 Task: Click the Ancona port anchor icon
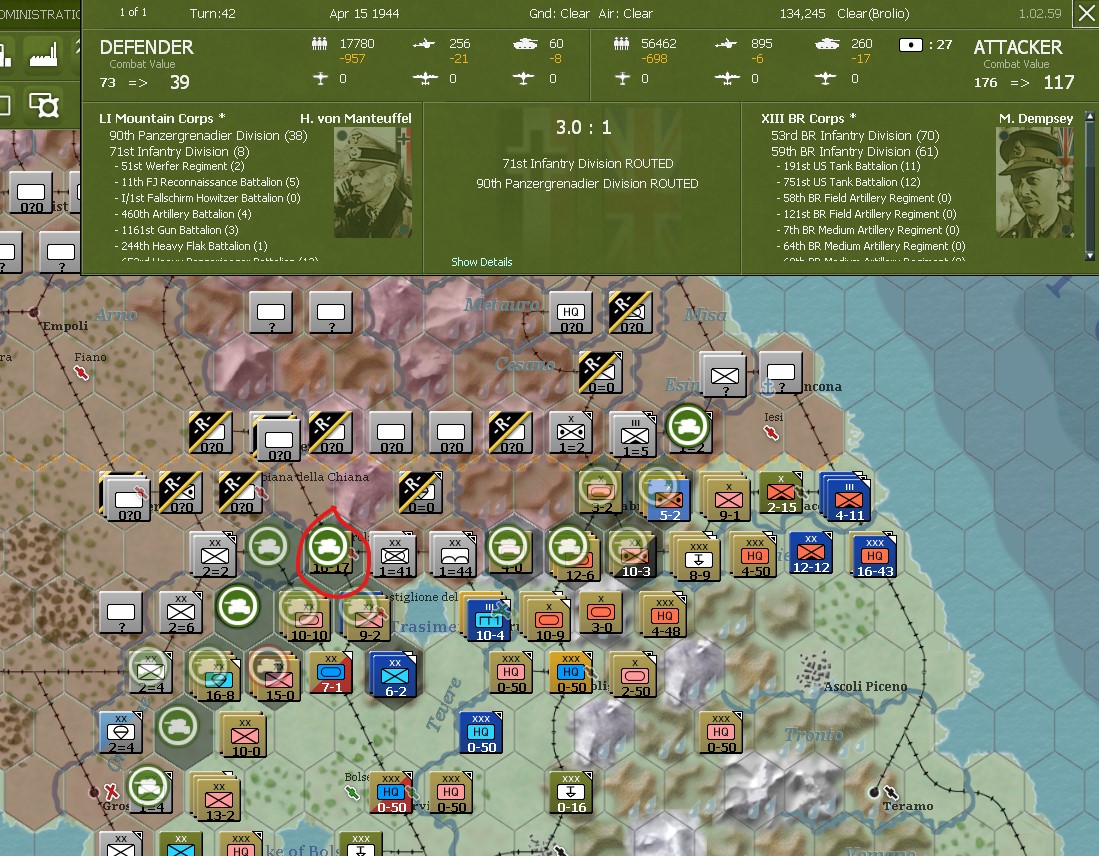(x=767, y=386)
